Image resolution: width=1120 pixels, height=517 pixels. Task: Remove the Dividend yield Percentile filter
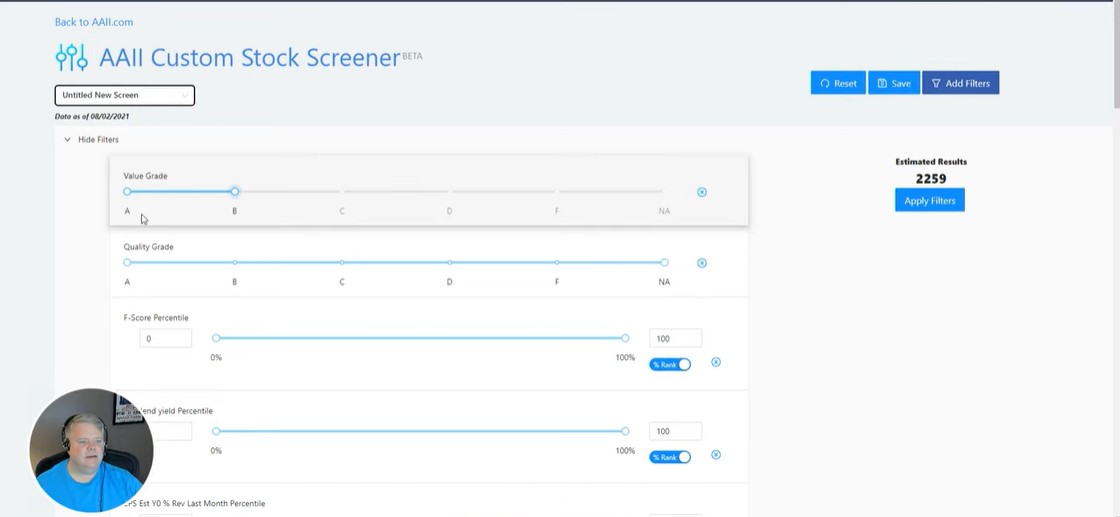click(716, 455)
